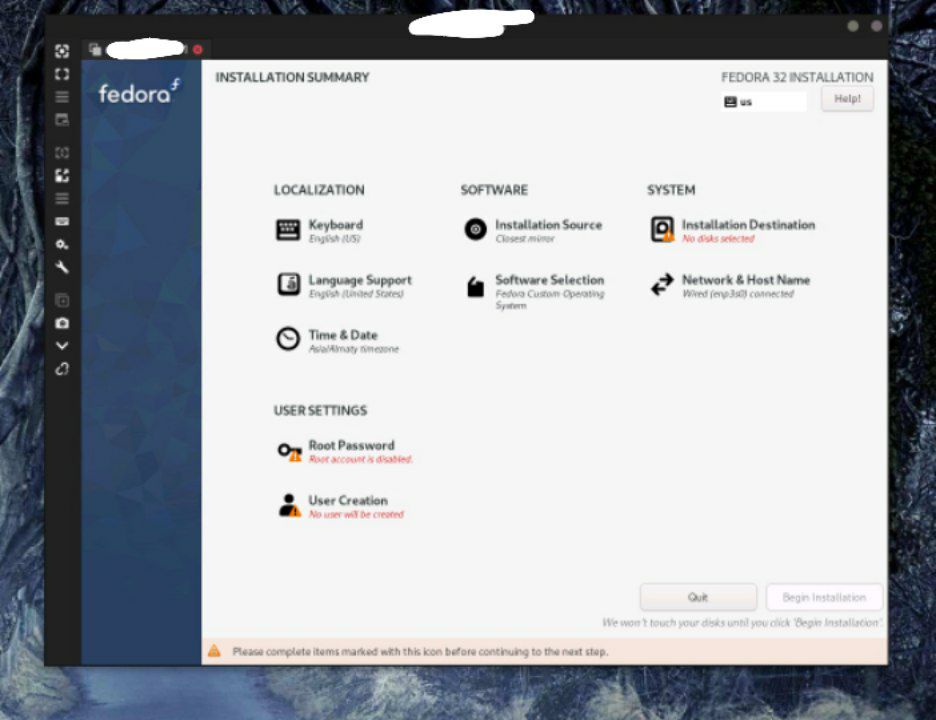Screen dimensions: 936x720
Task: Open Language Support settings
Action: (344, 285)
